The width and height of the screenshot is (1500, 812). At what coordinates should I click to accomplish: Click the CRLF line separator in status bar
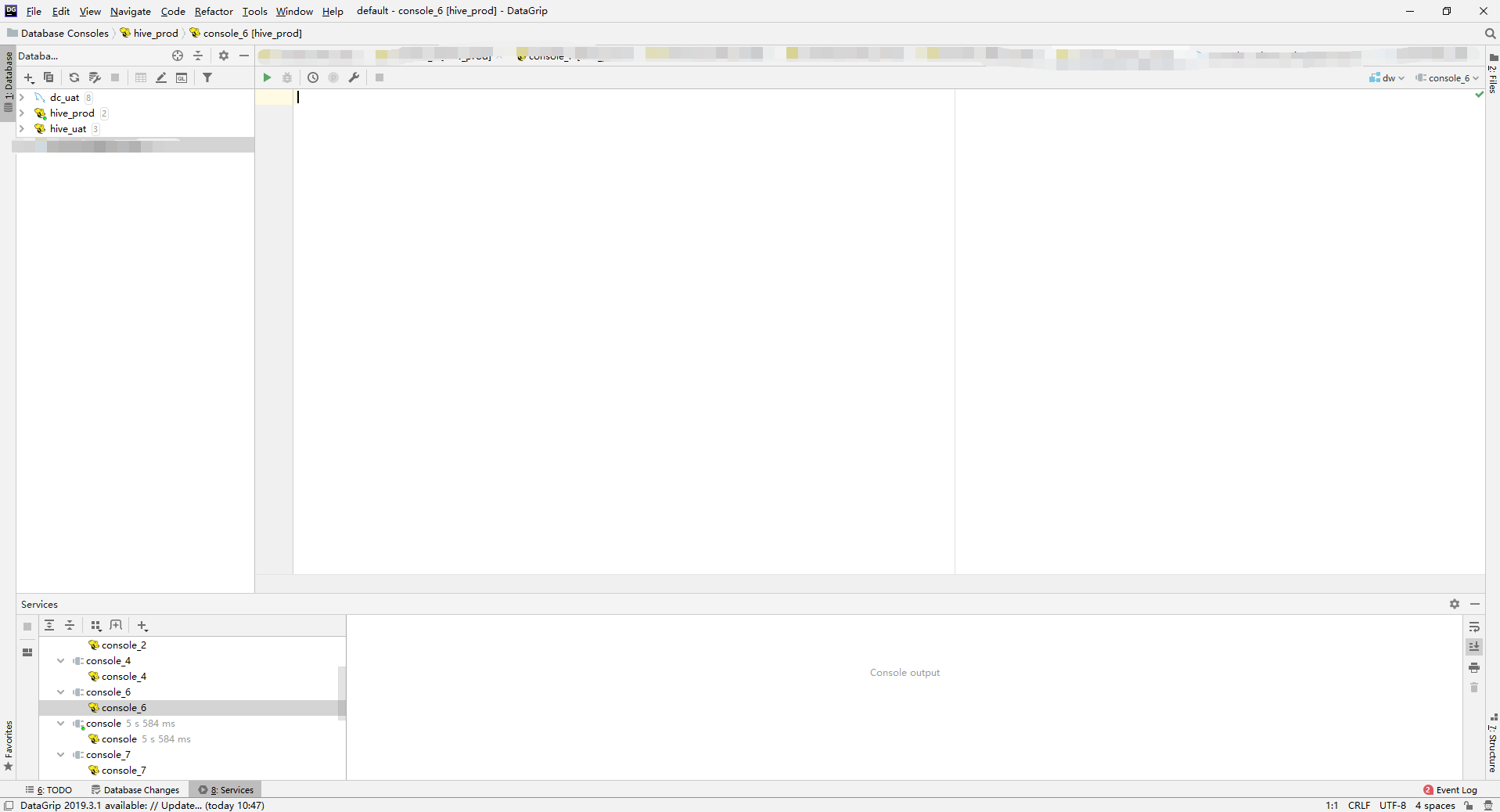coord(1359,805)
